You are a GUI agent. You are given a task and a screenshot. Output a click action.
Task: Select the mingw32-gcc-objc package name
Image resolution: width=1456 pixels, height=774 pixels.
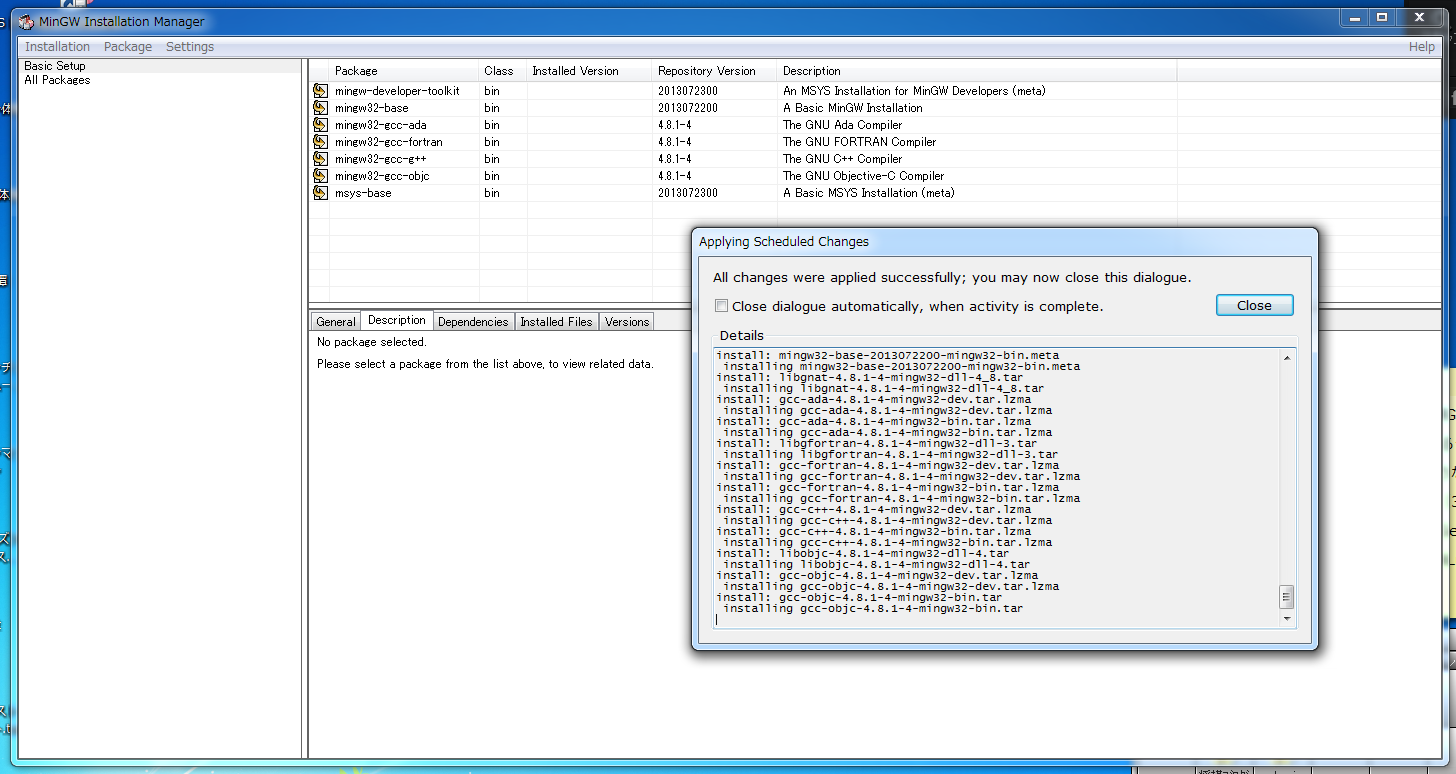tap(382, 176)
